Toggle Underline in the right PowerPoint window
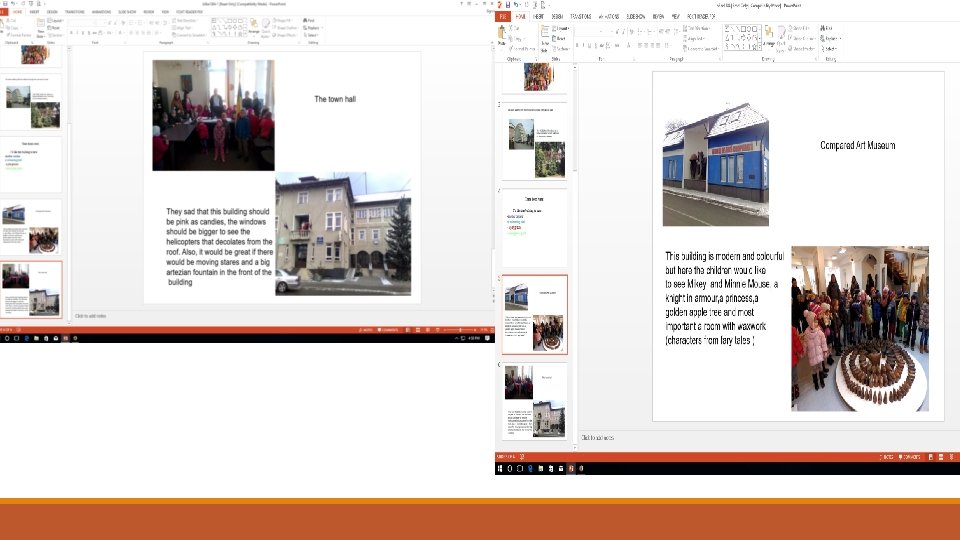960x540 pixels. pos(590,45)
